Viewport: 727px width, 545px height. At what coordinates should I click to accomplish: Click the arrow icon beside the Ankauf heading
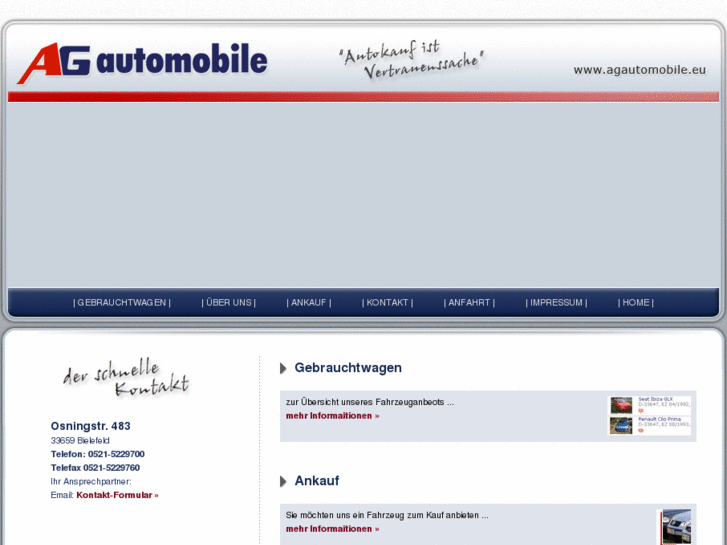click(283, 482)
